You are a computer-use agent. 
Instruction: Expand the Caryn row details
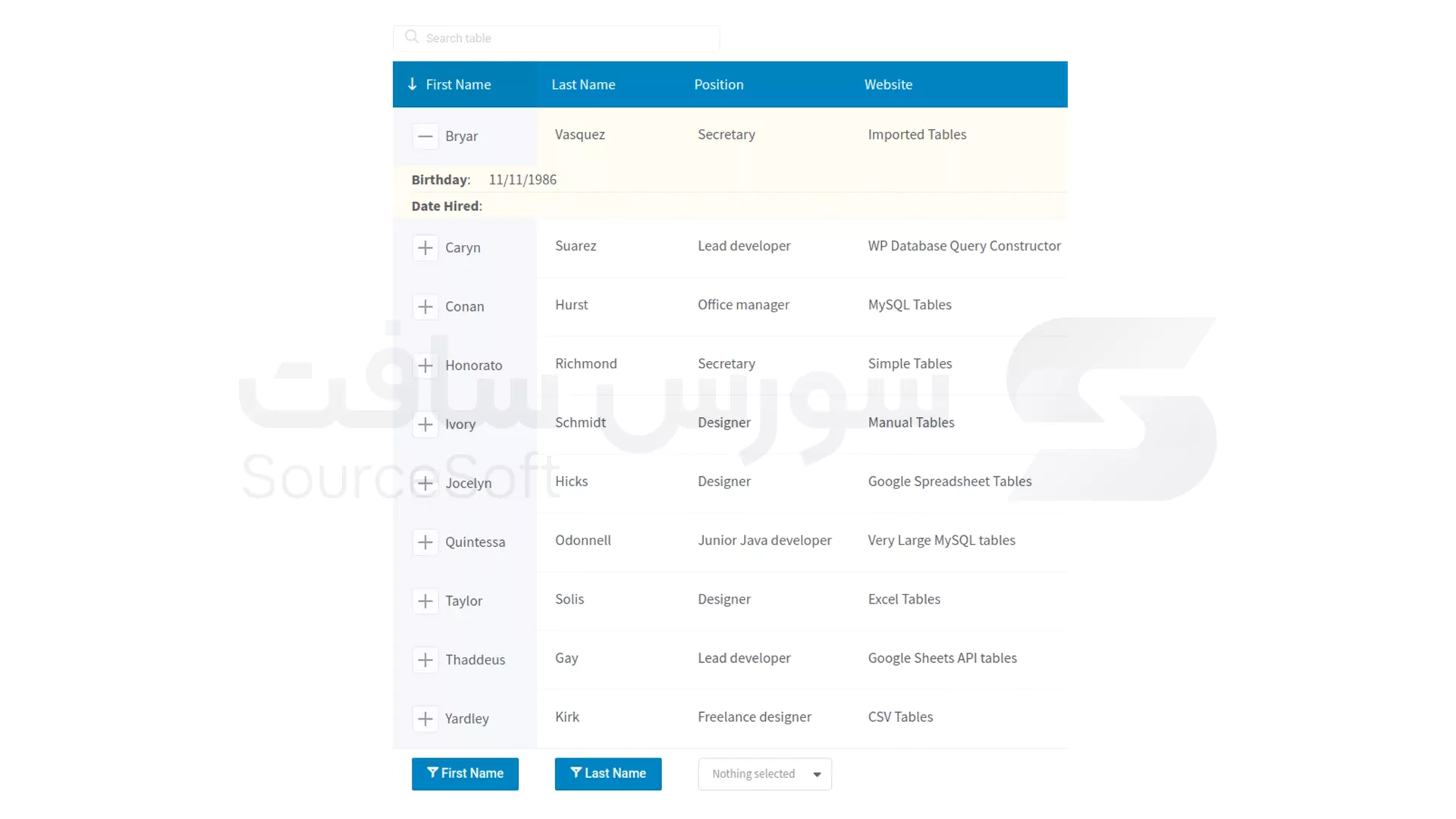[425, 248]
